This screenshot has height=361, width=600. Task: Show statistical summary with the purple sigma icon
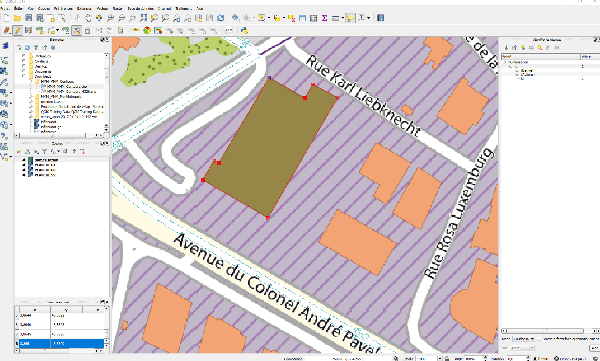click(324, 18)
